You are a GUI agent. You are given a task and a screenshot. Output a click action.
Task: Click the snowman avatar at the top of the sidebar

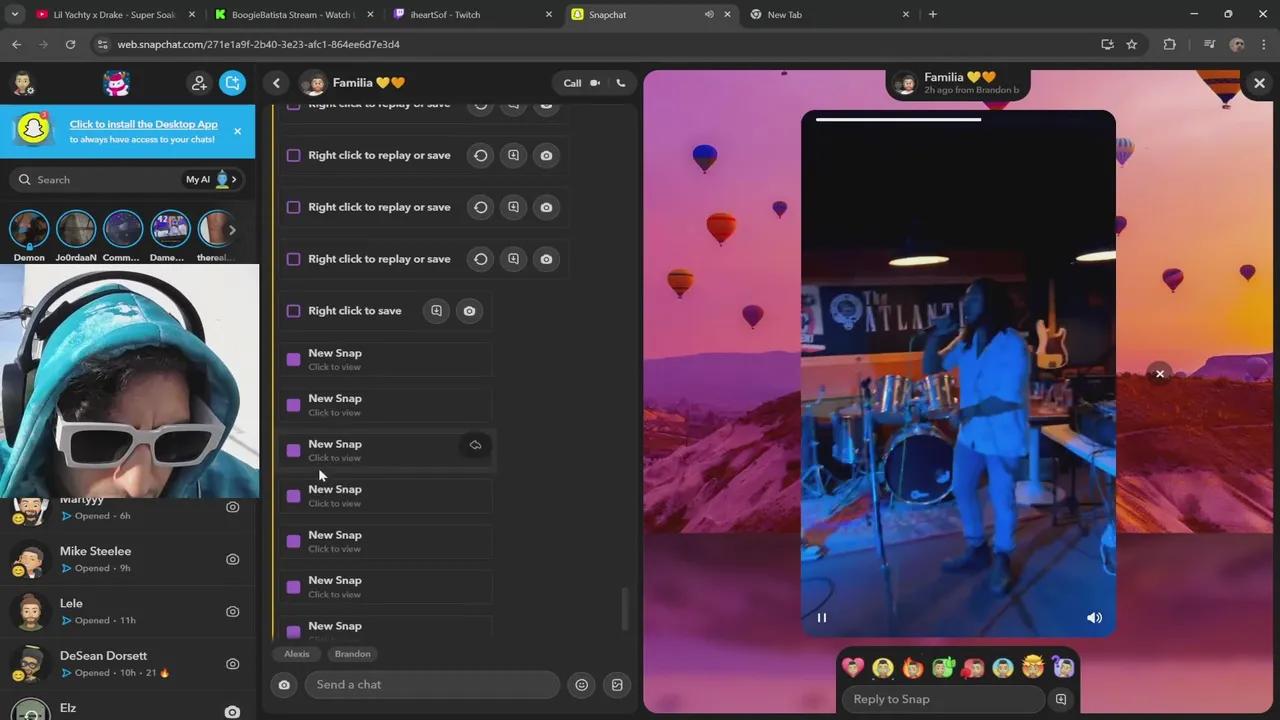(117, 83)
